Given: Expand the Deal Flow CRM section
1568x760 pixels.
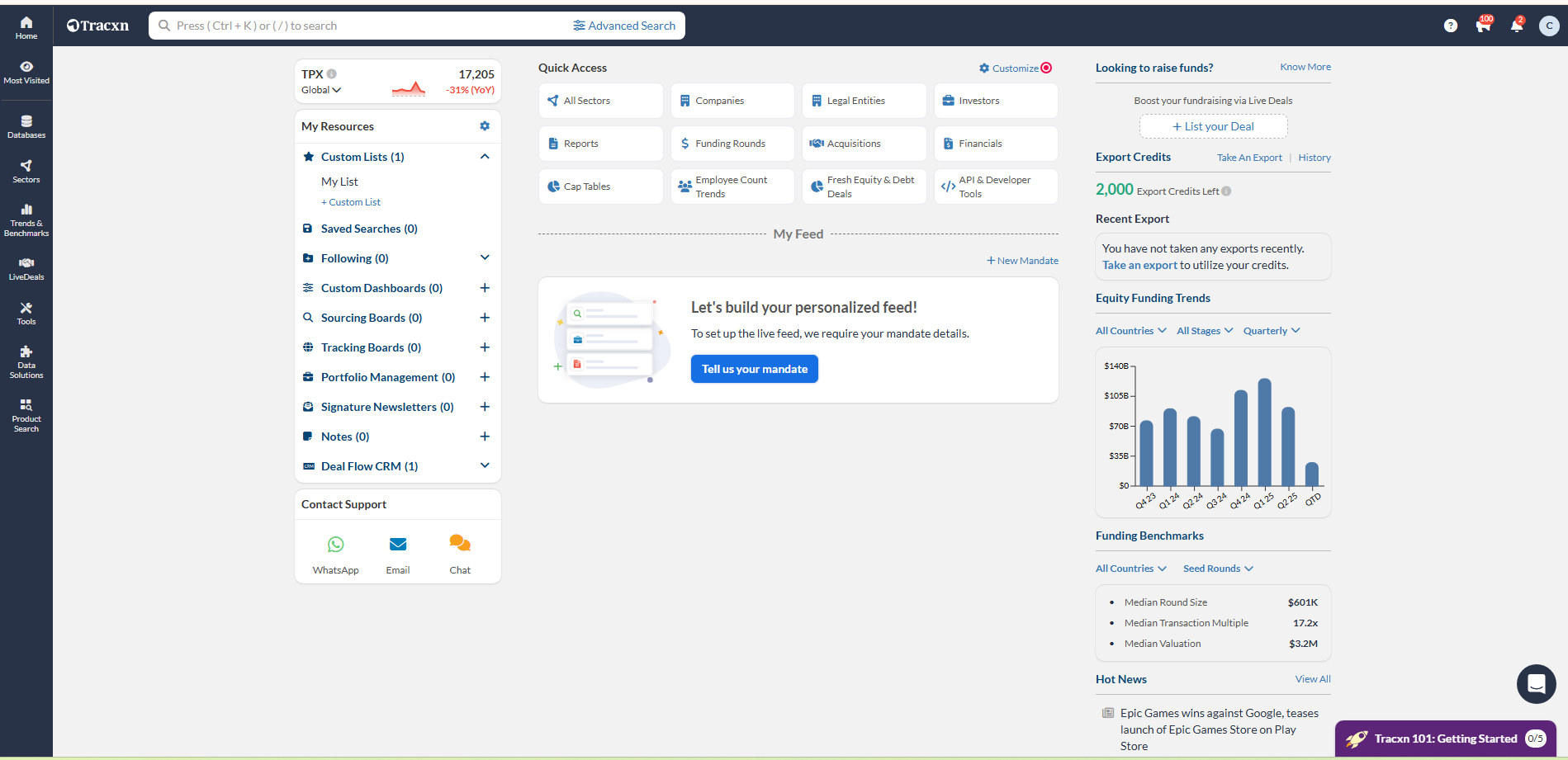Looking at the screenshot, I should point(485,466).
